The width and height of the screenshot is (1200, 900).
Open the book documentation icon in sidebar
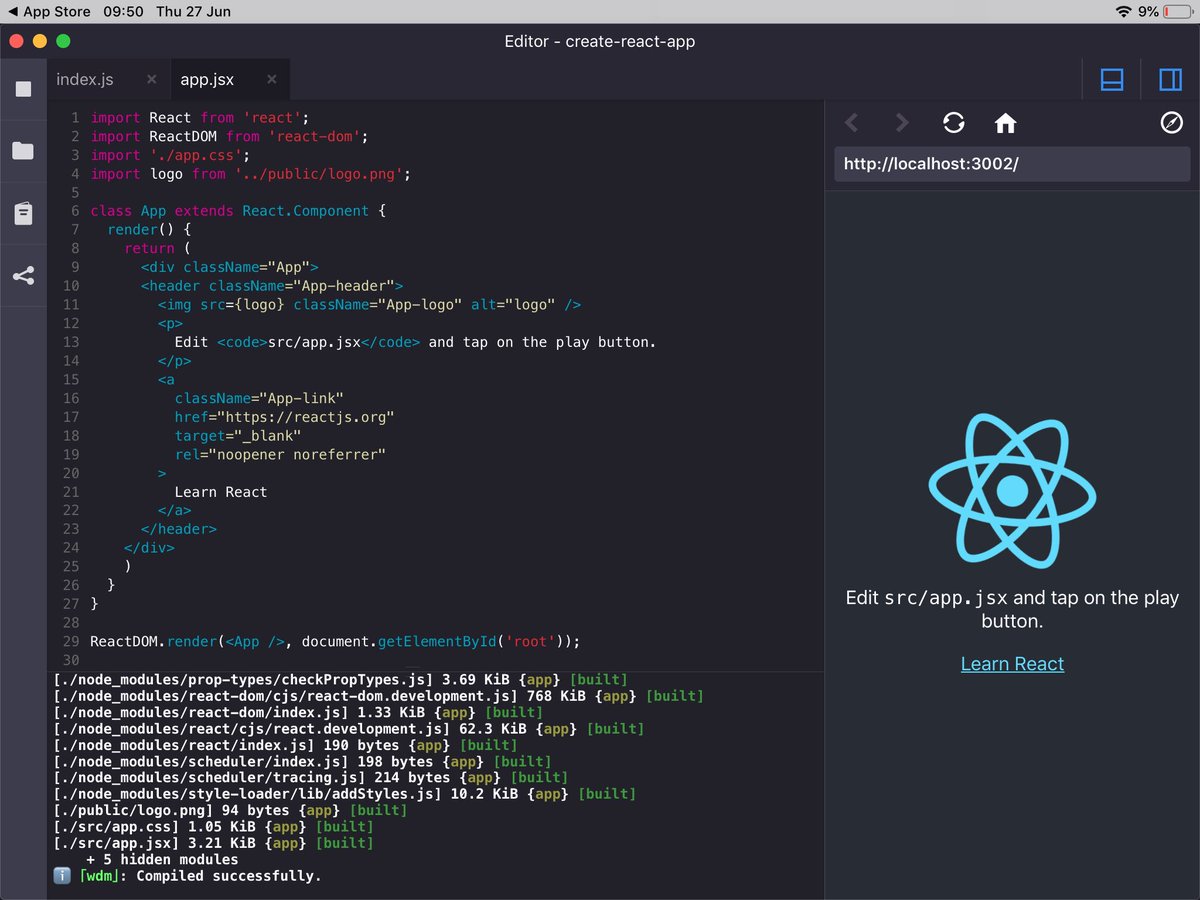click(23, 213)
